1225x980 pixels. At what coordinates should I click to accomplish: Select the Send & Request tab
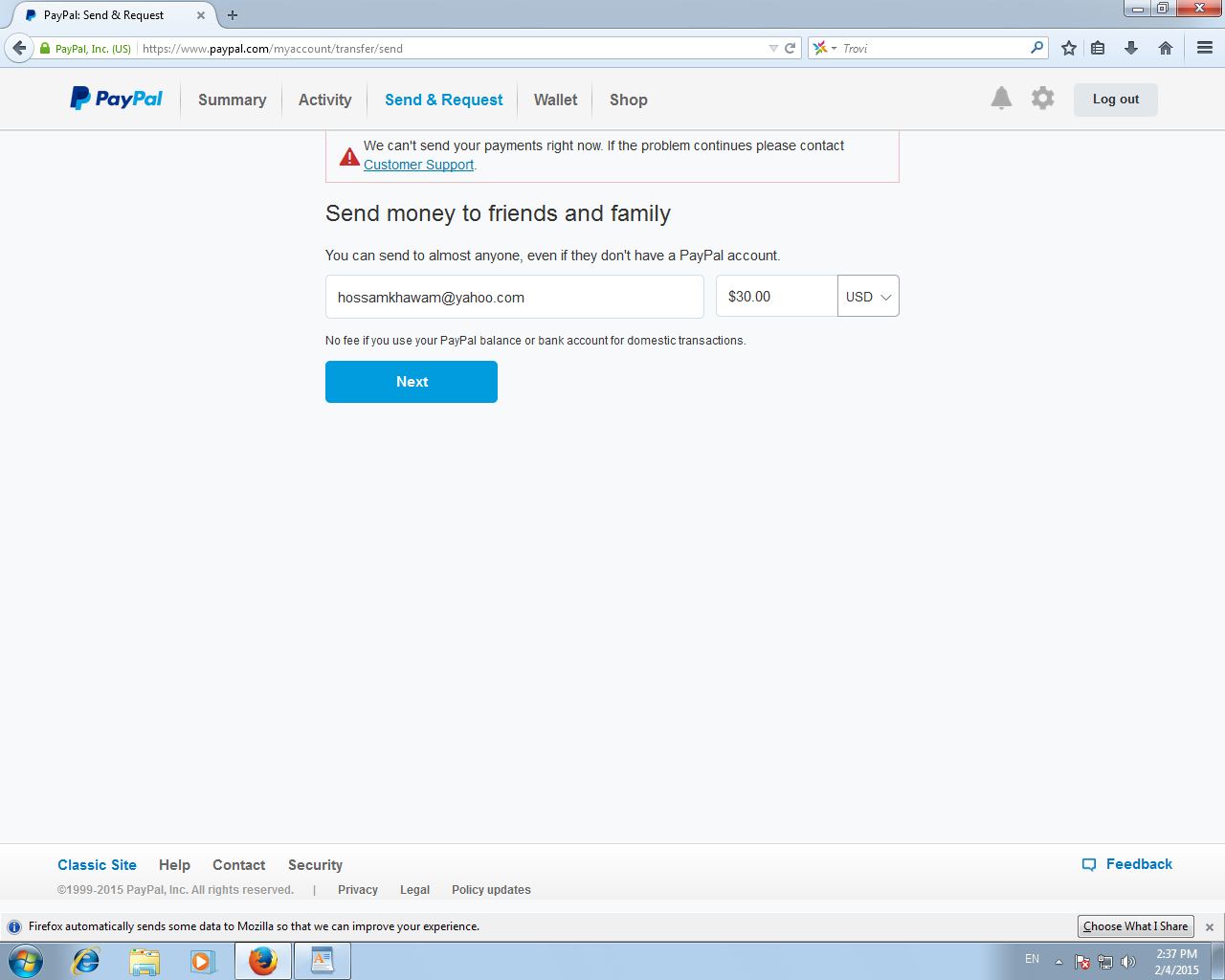point(443,100)
